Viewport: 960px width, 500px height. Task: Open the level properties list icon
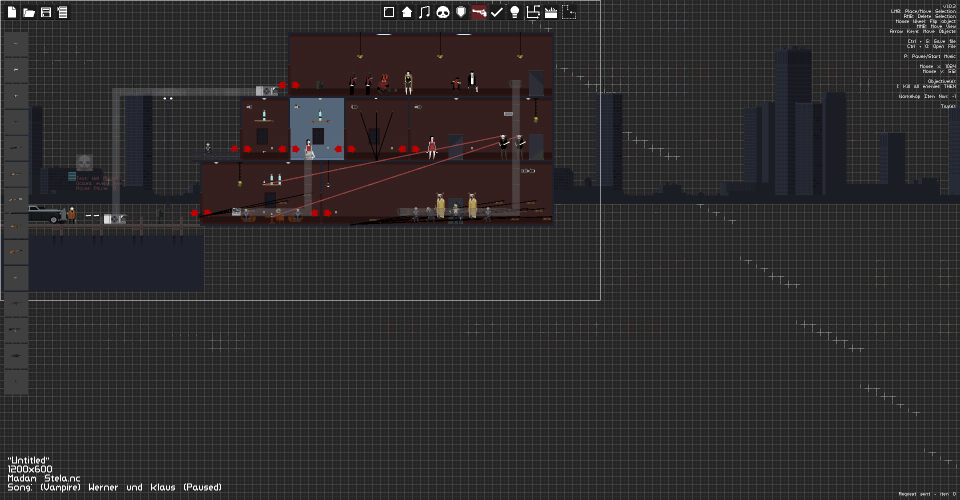[x=62, y=12]
